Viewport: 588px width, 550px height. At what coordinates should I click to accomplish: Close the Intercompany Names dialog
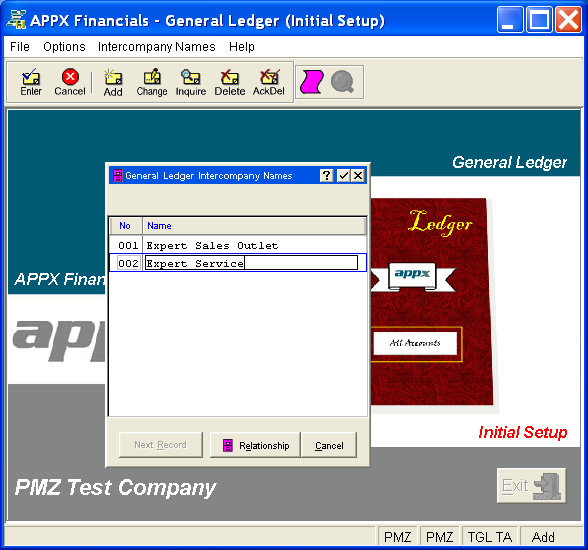click(358, 175)
